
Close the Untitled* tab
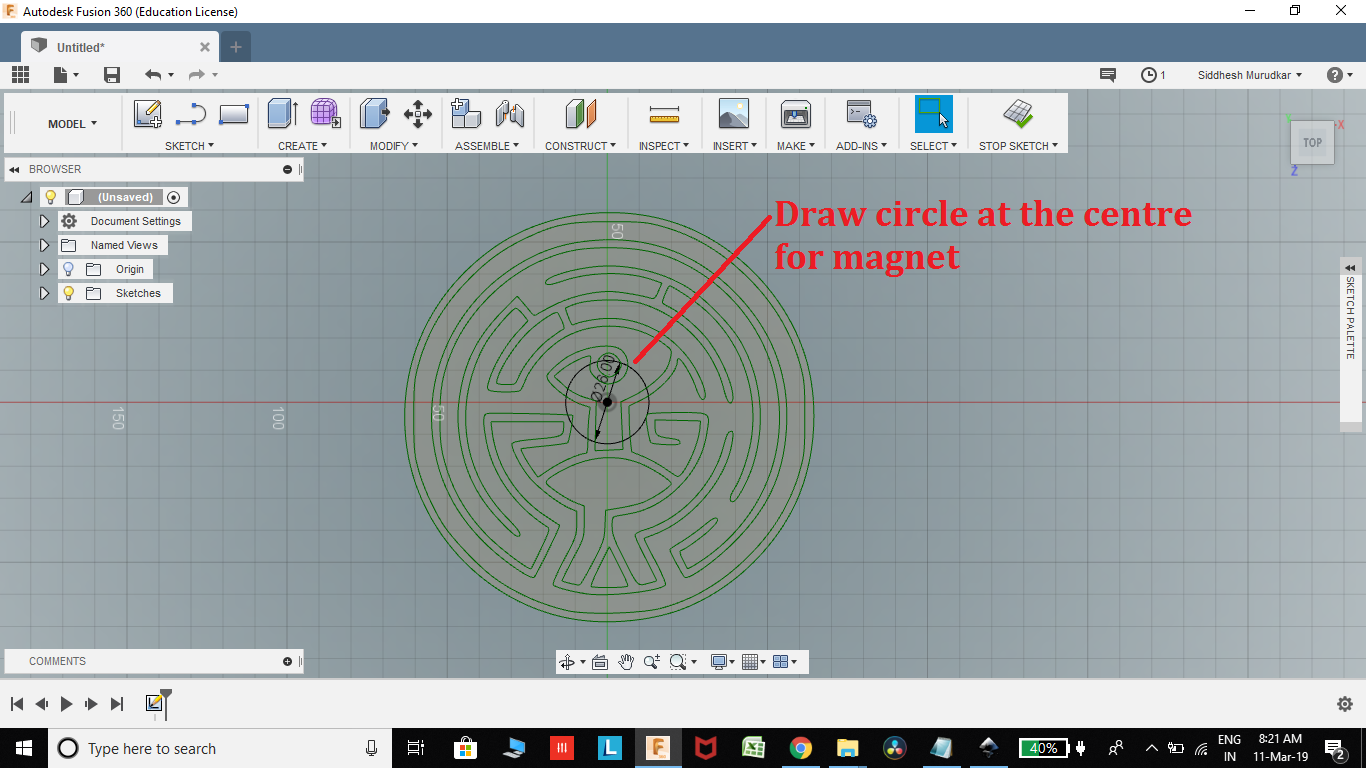205,47
